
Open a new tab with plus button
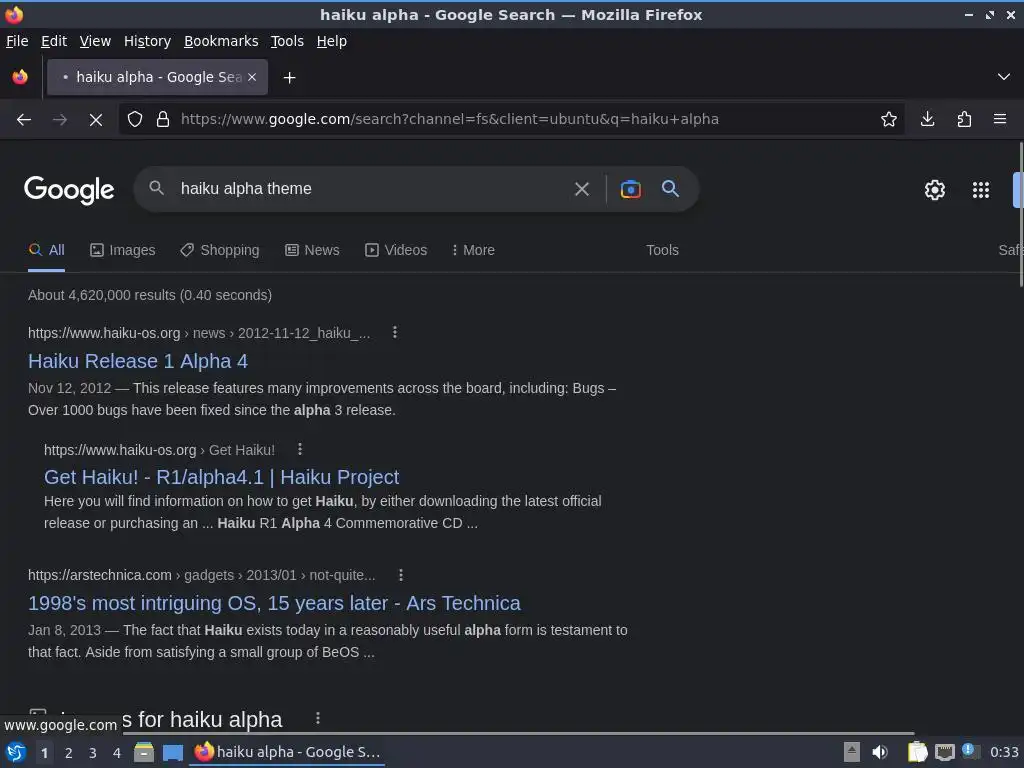[289, 78]
